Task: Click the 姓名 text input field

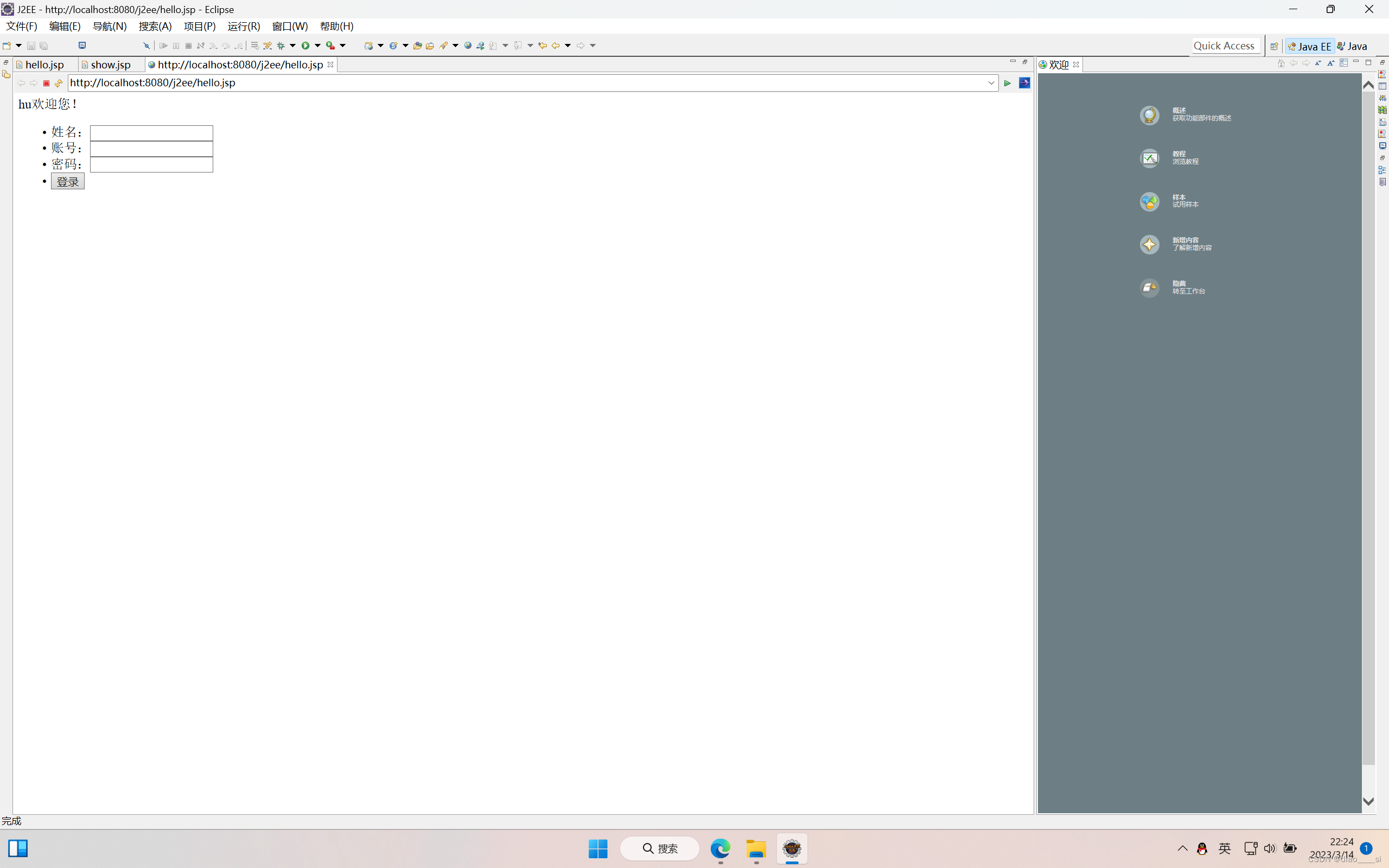Action: (151, 132)
